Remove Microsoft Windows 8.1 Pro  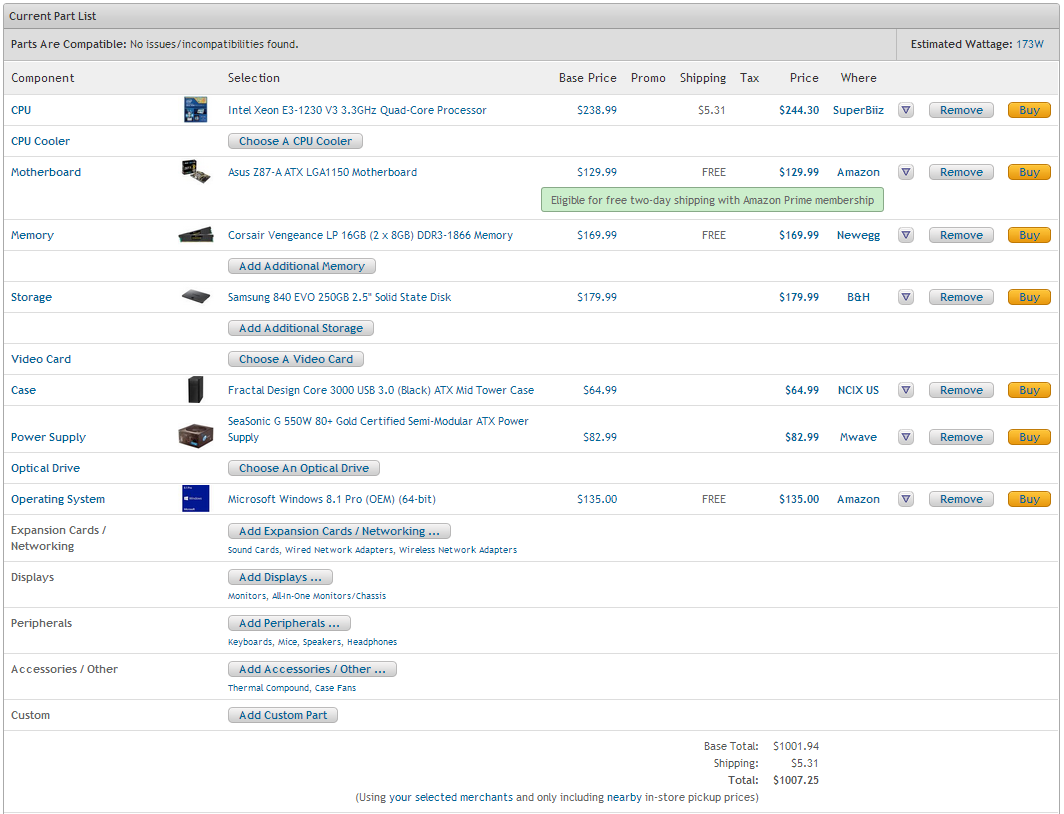pyautogui.click(x=961, y=499)
